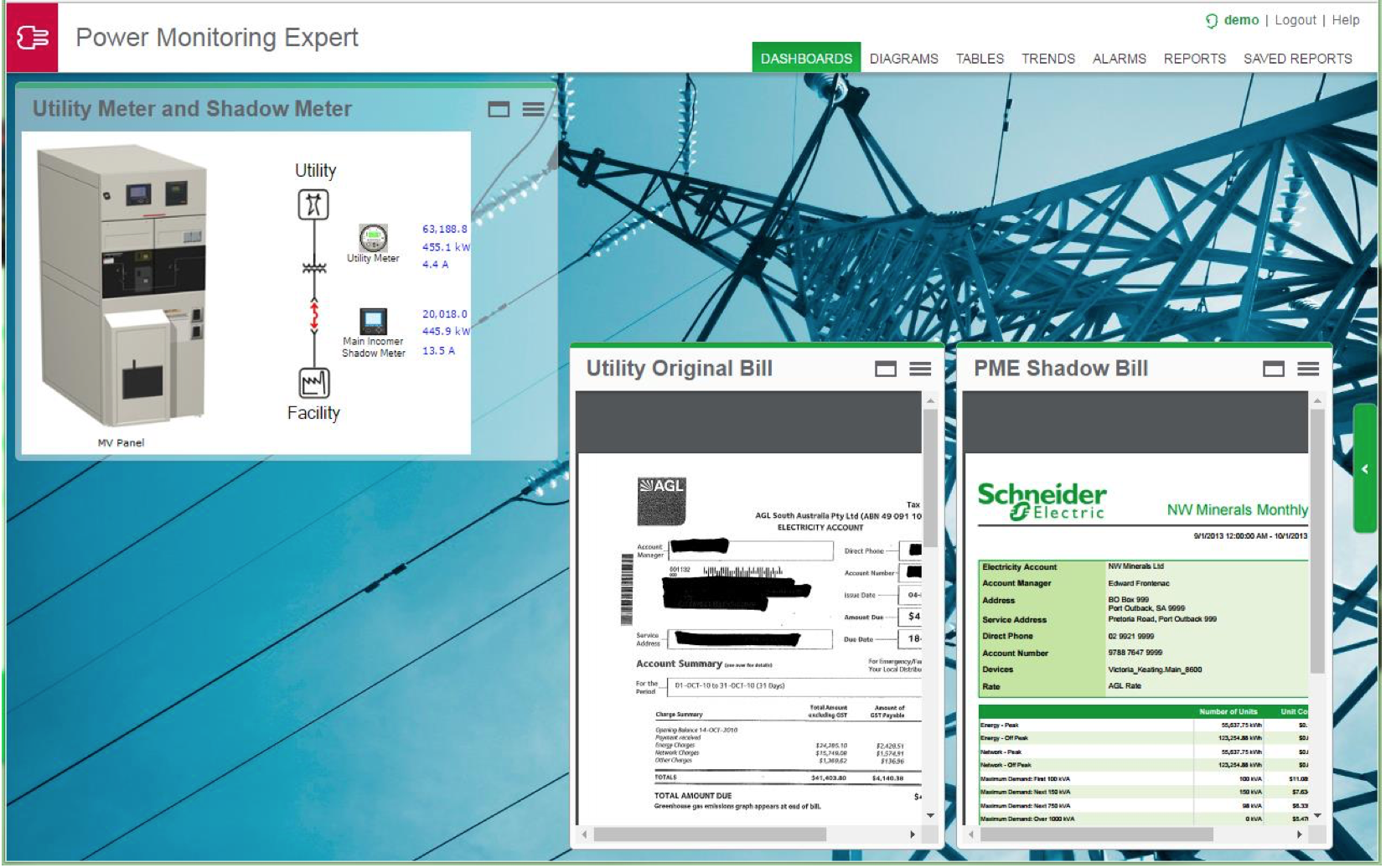This screenshot has height=868, width=1386.
Task: Click the Utility transmission tower icon
Action: point(313,204)
